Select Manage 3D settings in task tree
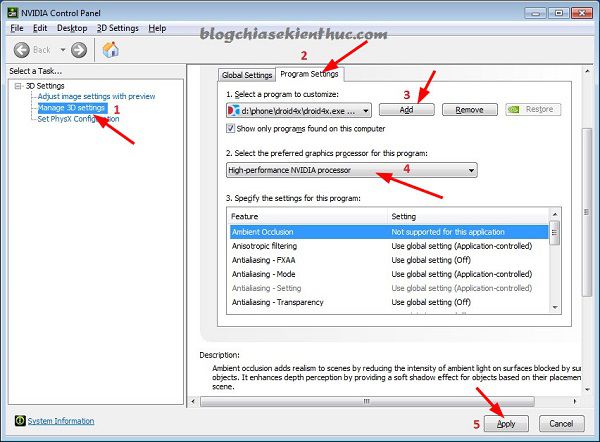Viewport: 600px width, 442px height. coord(72,108)
